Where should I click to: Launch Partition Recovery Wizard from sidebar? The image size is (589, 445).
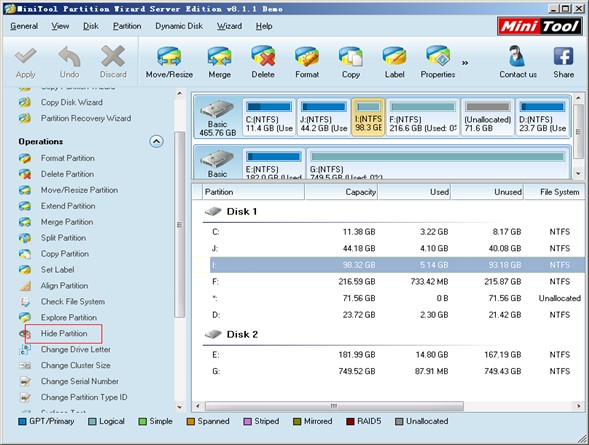(x=86, y=118)
